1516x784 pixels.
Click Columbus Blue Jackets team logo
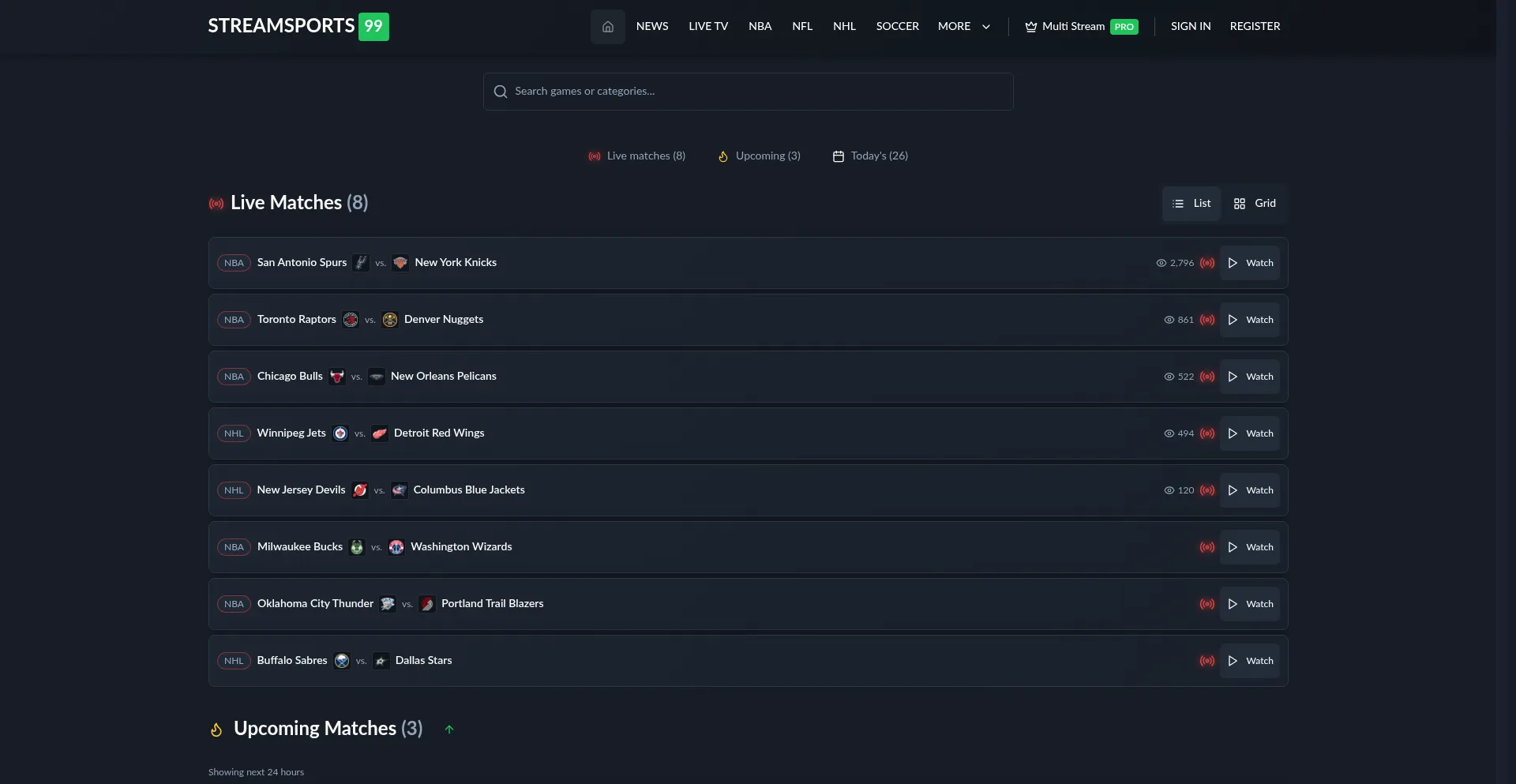pos(400,490)
